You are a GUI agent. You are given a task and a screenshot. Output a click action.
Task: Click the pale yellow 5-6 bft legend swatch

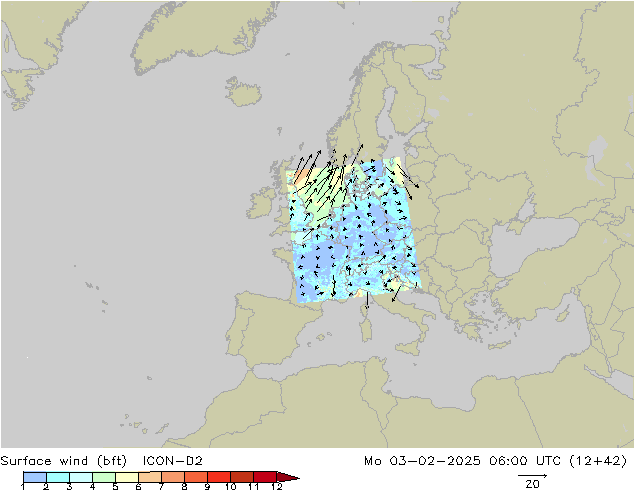pyautogui.click(x=127, y=477)
